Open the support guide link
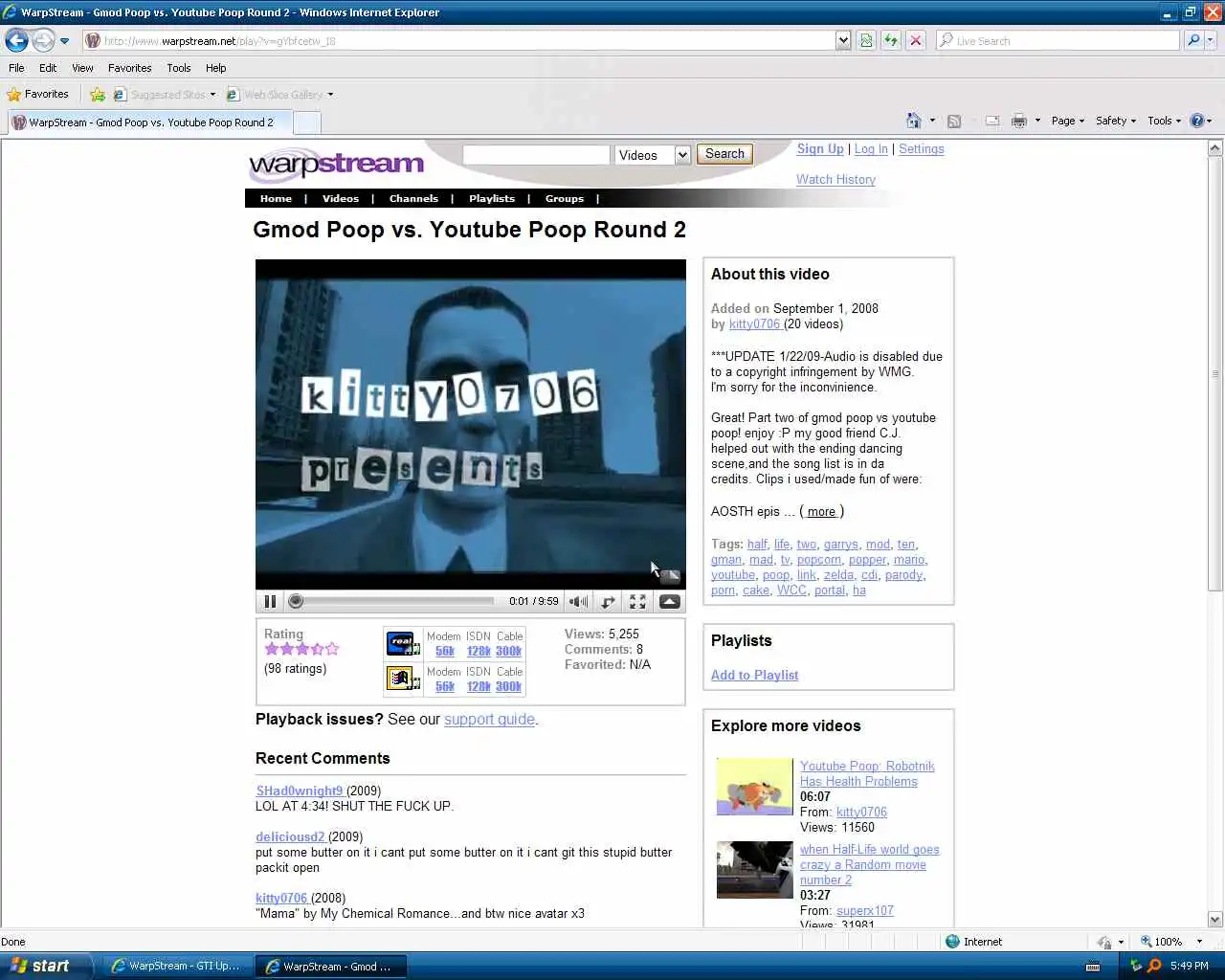This screenshot has width=1225, height=980. click(489, 719)
